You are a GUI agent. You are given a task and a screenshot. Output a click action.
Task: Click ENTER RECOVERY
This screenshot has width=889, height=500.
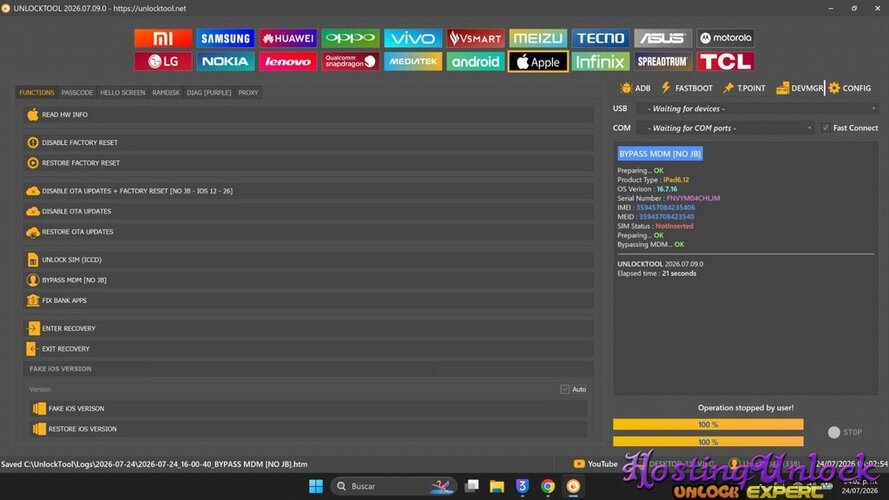pyautogui.click(x=308, y=328)
